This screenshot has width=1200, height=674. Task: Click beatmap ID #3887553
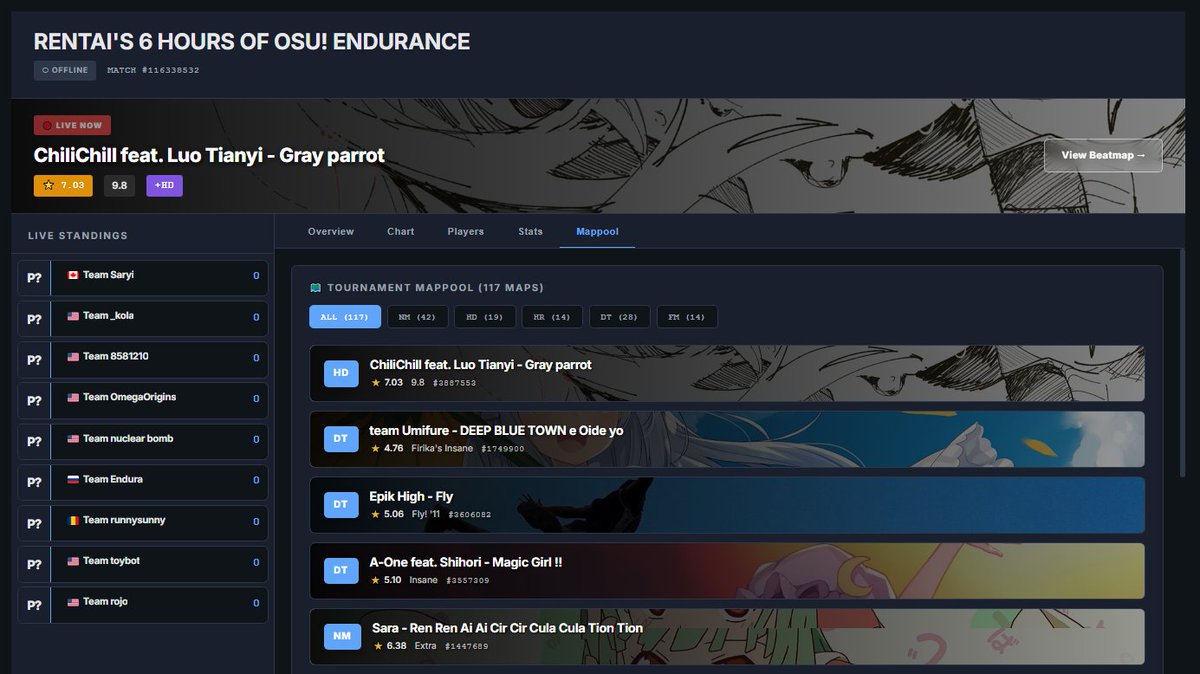click(454, 383)
